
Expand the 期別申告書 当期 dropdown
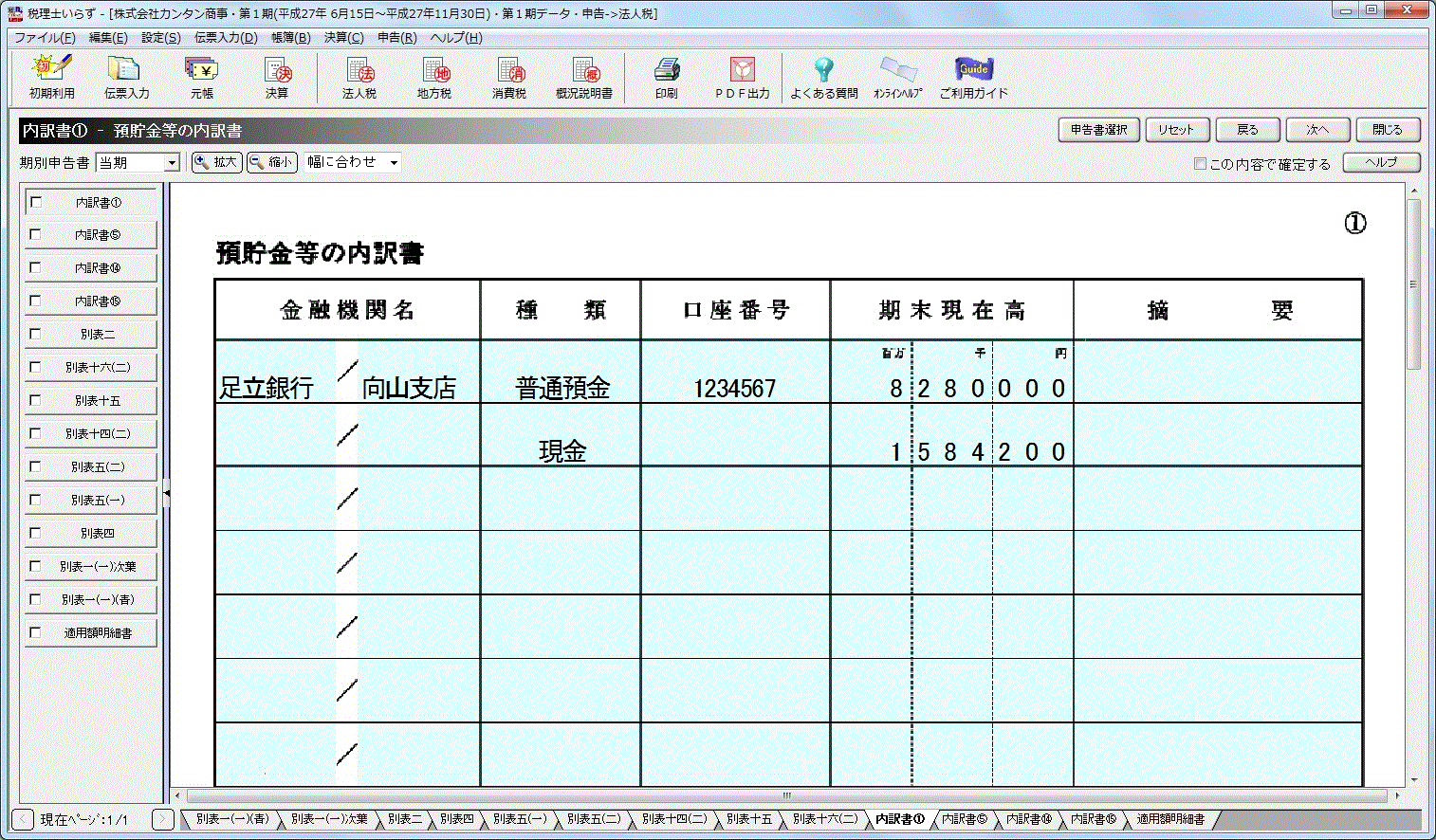click(172, 163)
